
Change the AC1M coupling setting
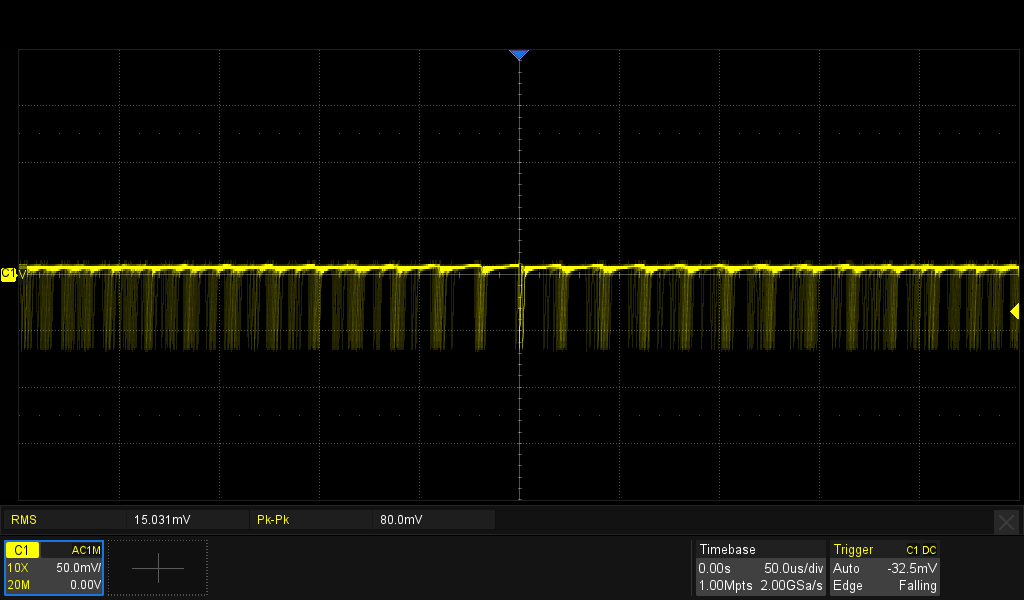86,550
